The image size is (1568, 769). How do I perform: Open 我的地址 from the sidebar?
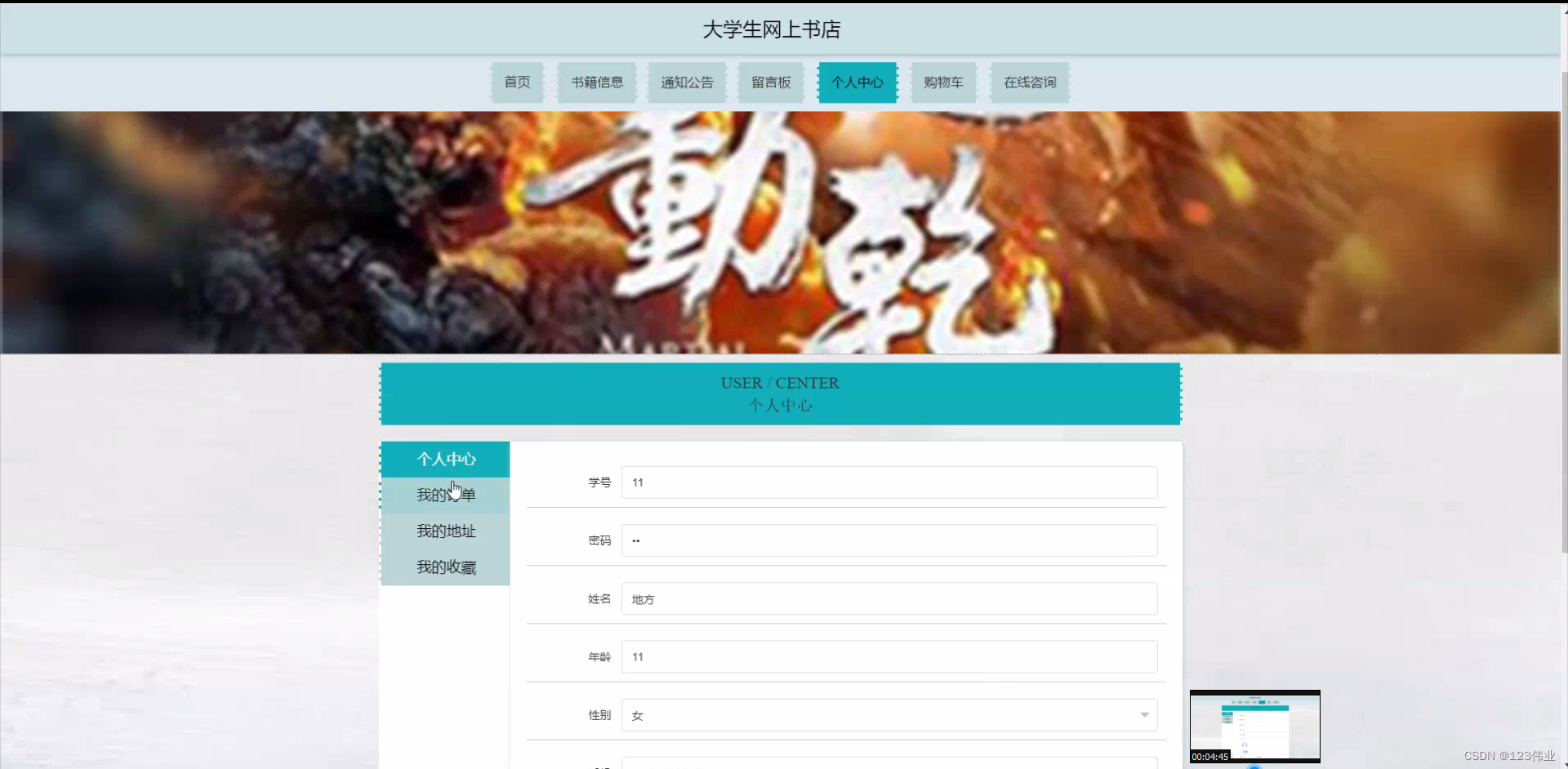coord(446,531)
